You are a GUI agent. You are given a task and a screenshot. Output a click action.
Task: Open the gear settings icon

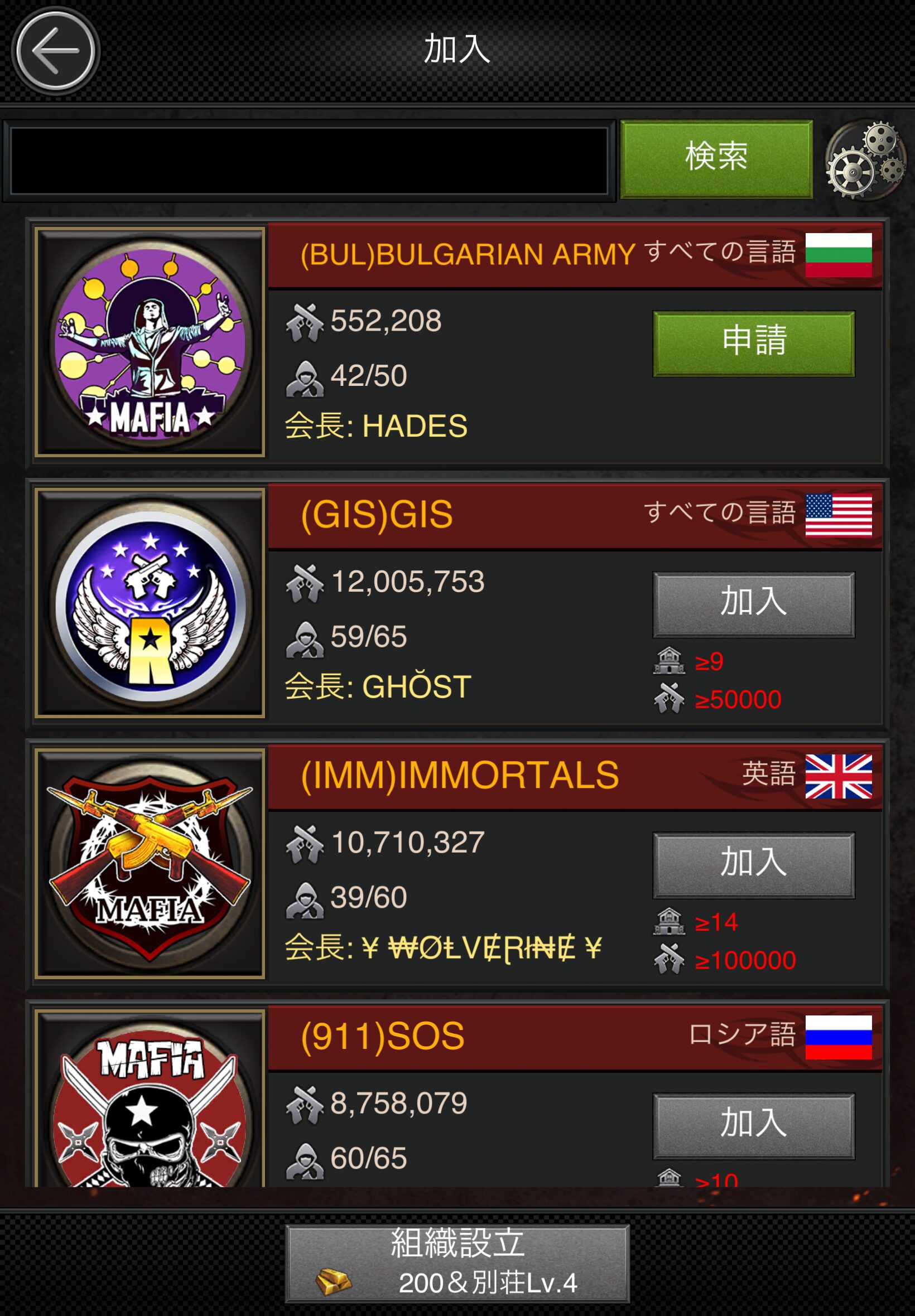tap(866, 160)
